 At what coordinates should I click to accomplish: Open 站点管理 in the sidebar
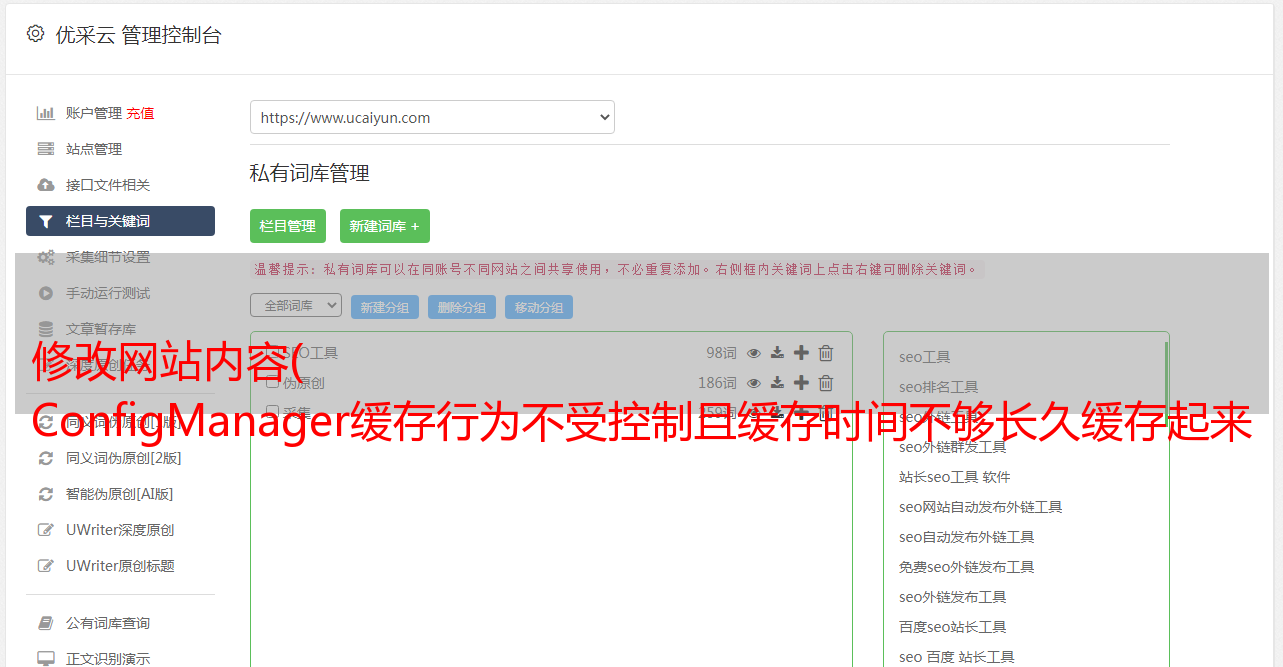click(94, 149)
